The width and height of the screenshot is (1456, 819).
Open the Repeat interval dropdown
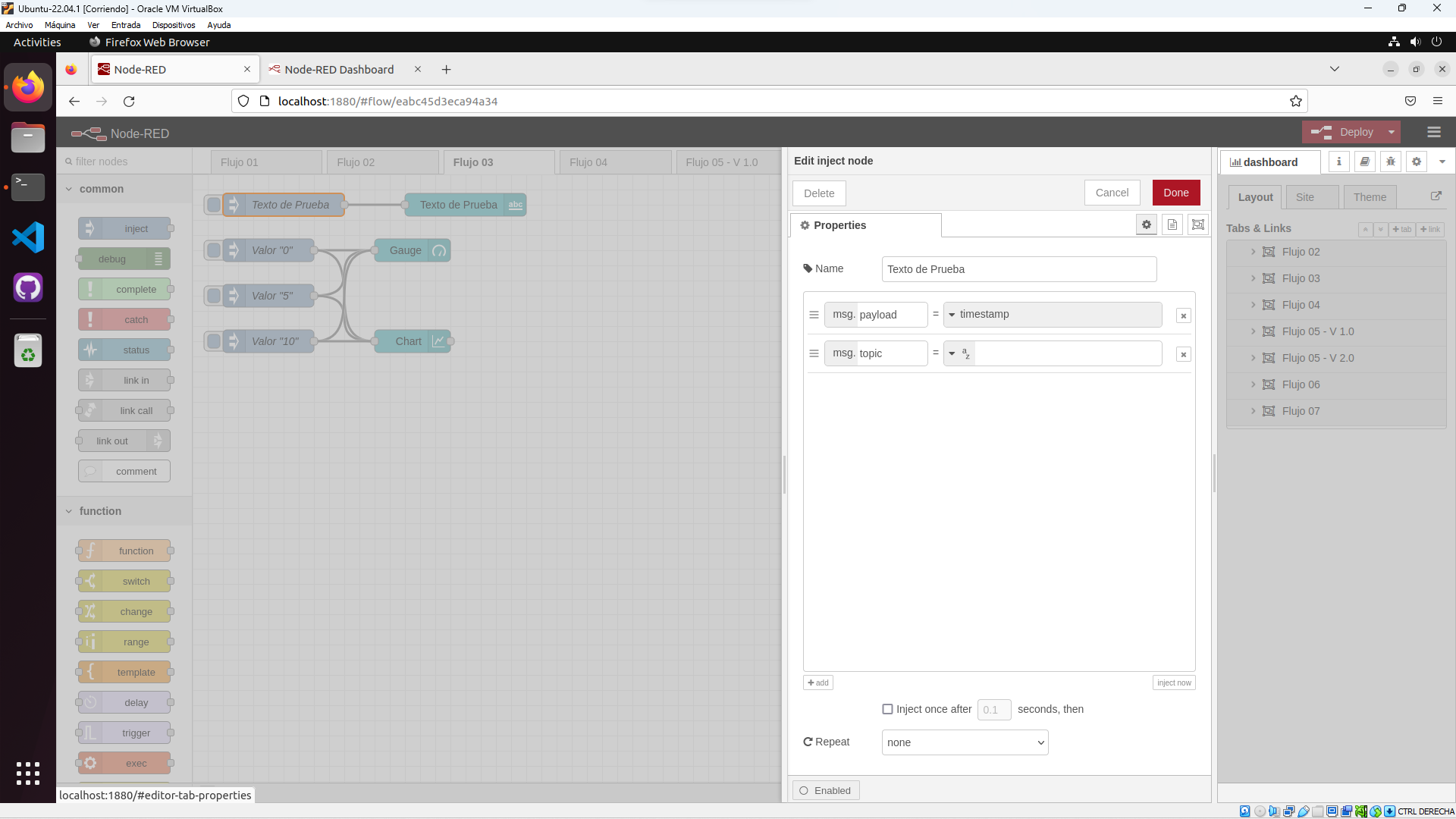pyautogui.click(x=965, y=742)
